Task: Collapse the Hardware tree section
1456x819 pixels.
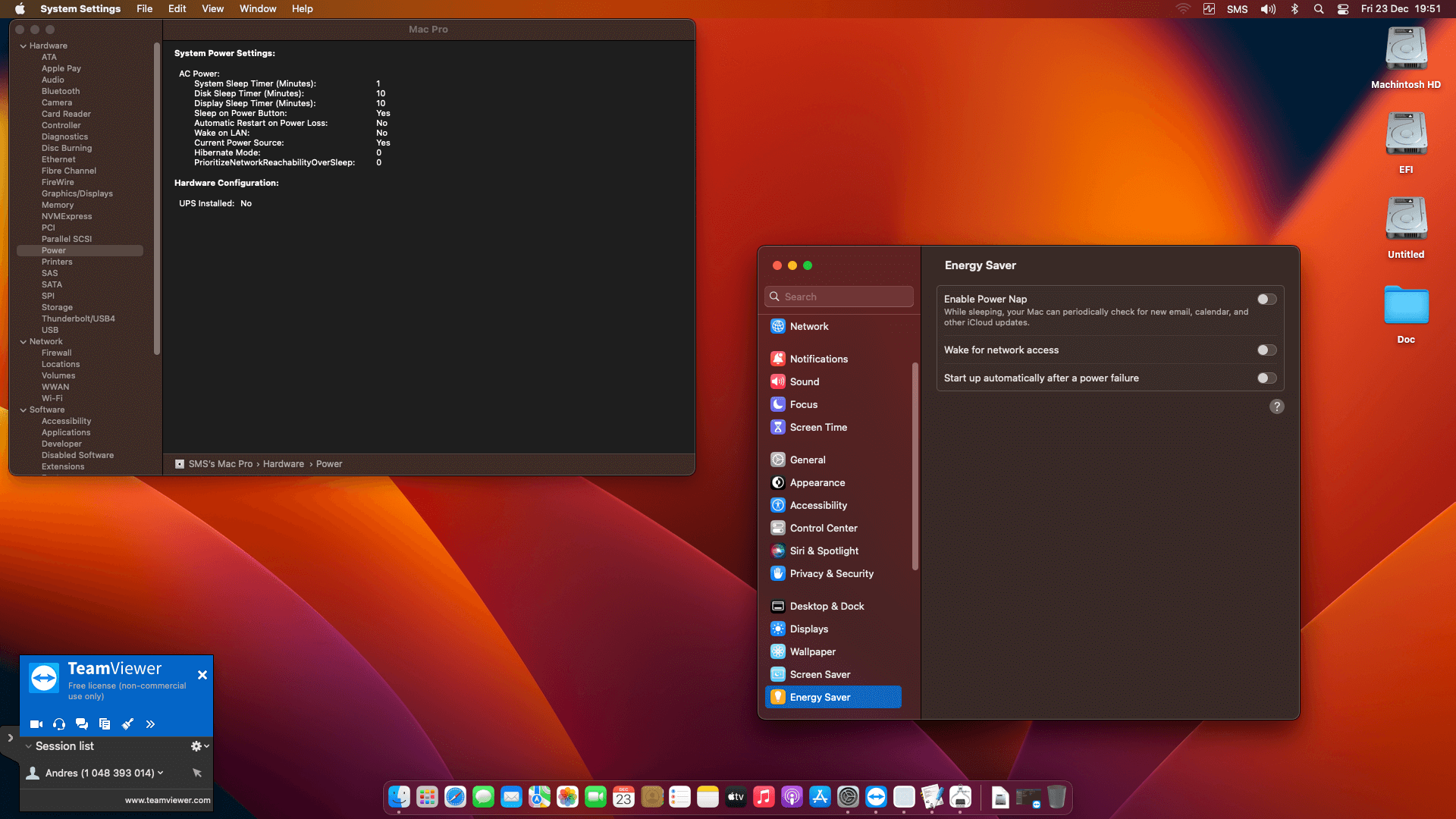Action: point(24,46)
